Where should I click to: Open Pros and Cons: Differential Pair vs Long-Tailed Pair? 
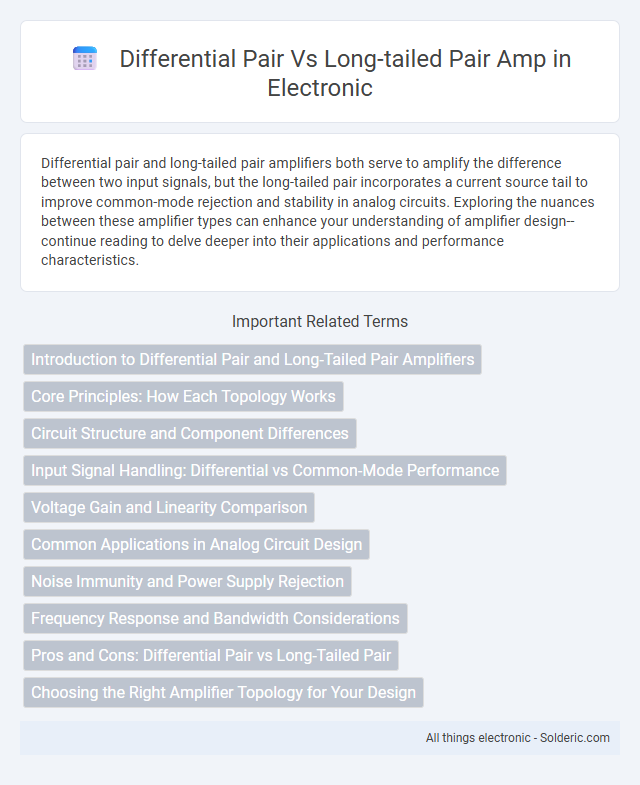pos(211,656)
